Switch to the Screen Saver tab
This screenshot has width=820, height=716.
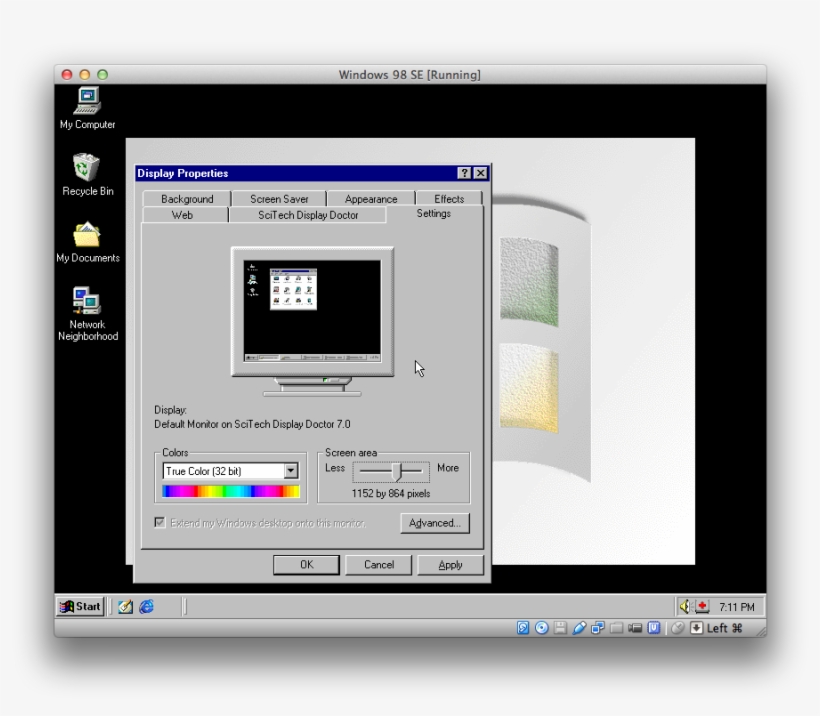click(279, 199)
